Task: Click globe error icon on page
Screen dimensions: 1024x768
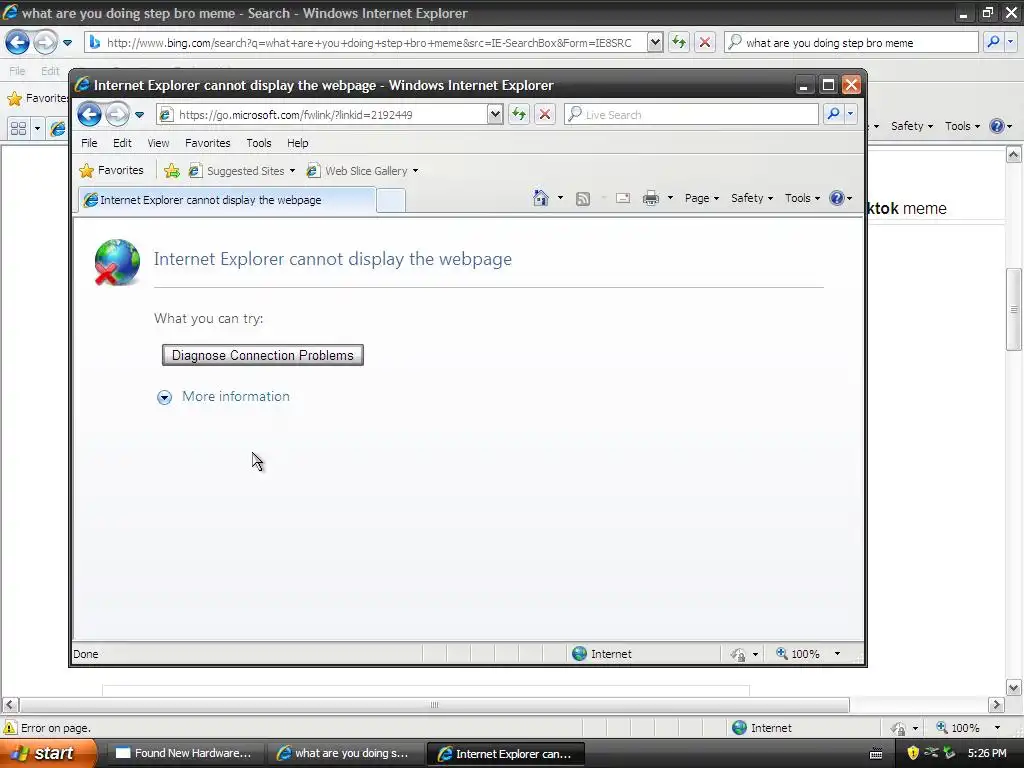Action: pyautogui.click(x=117, y=263)
